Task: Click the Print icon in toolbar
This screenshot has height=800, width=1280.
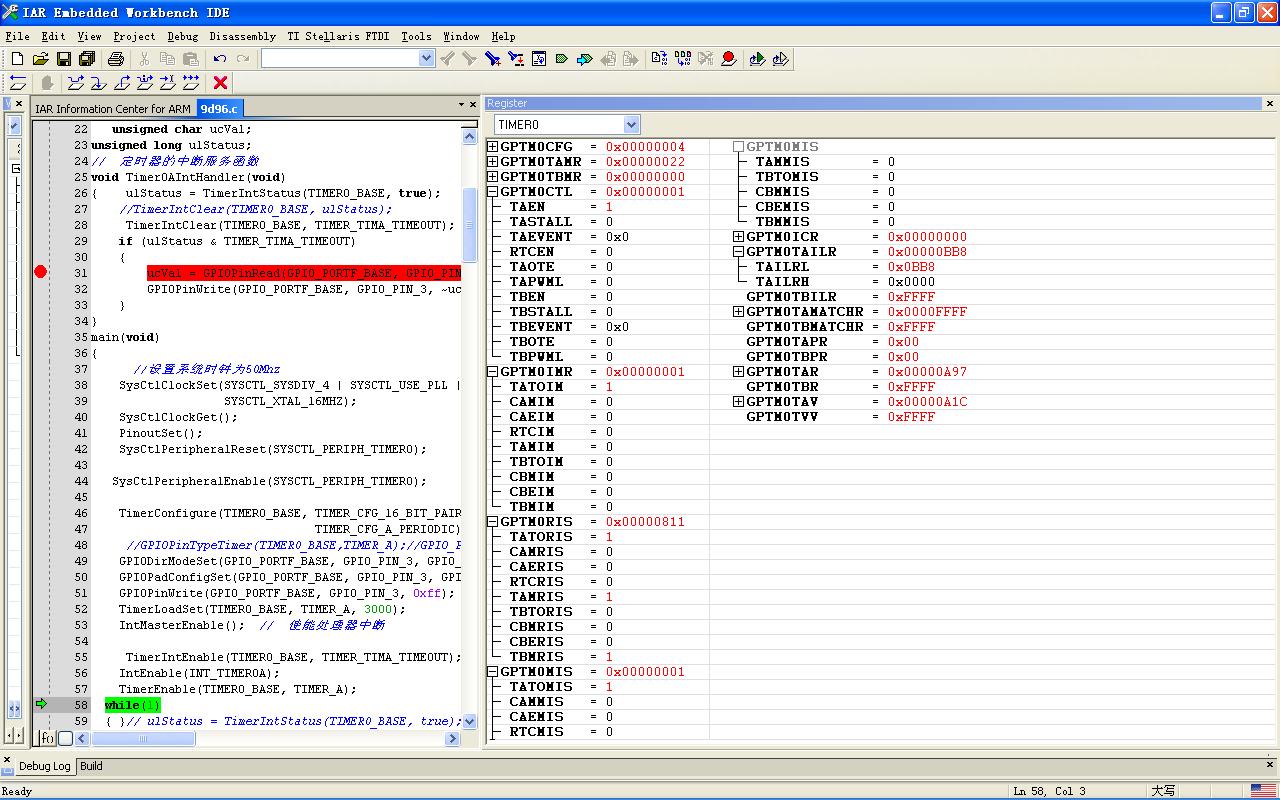Action: tap(115, 59)
